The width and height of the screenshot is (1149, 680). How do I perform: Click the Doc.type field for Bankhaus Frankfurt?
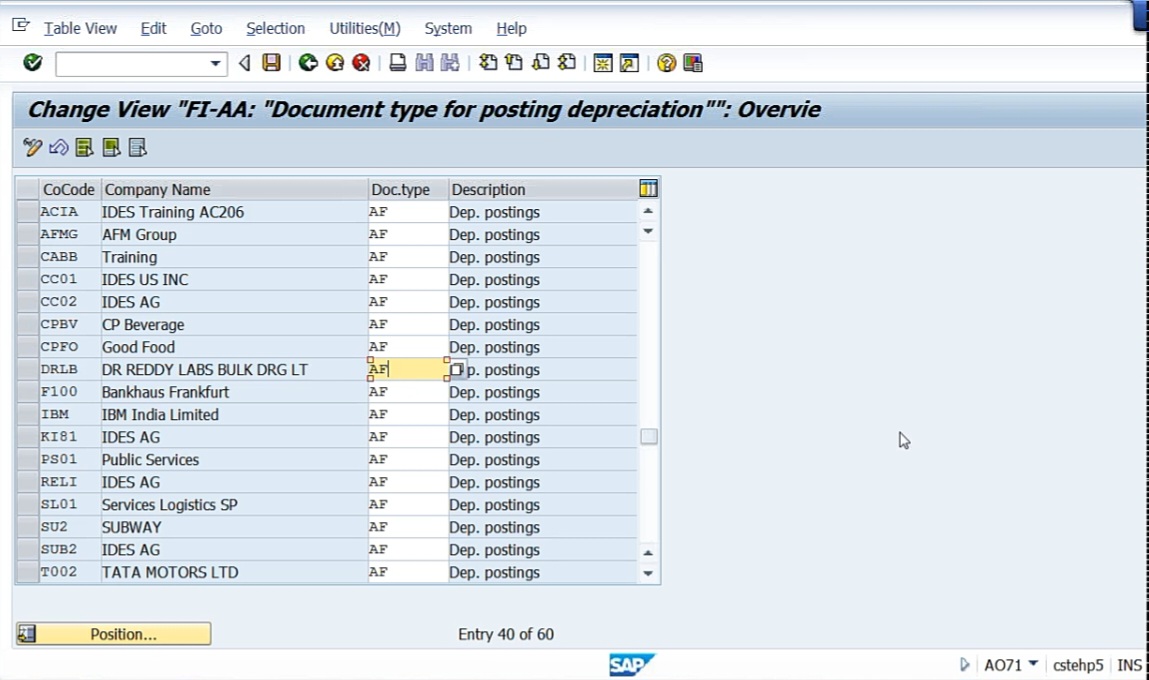[x=408, y=392]
